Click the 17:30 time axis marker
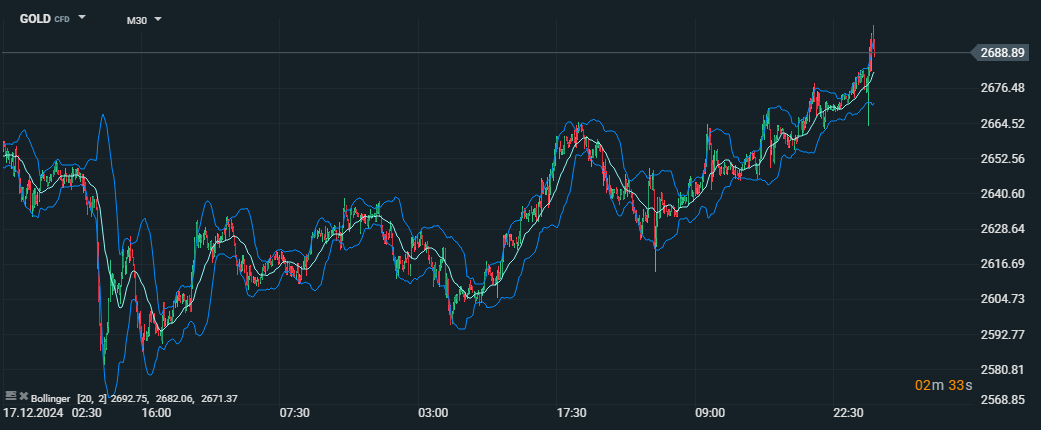Screen dimensions: 1041x430 pos(570,413)
